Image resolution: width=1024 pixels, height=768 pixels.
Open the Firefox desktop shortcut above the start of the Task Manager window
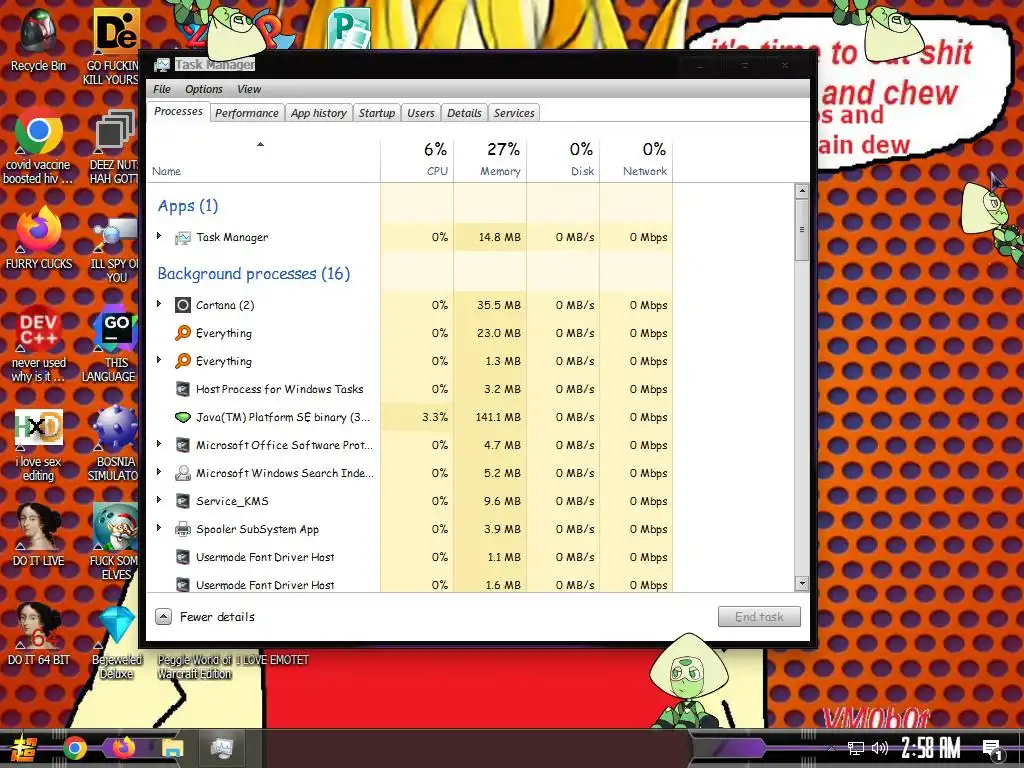[x=38, y=238]
